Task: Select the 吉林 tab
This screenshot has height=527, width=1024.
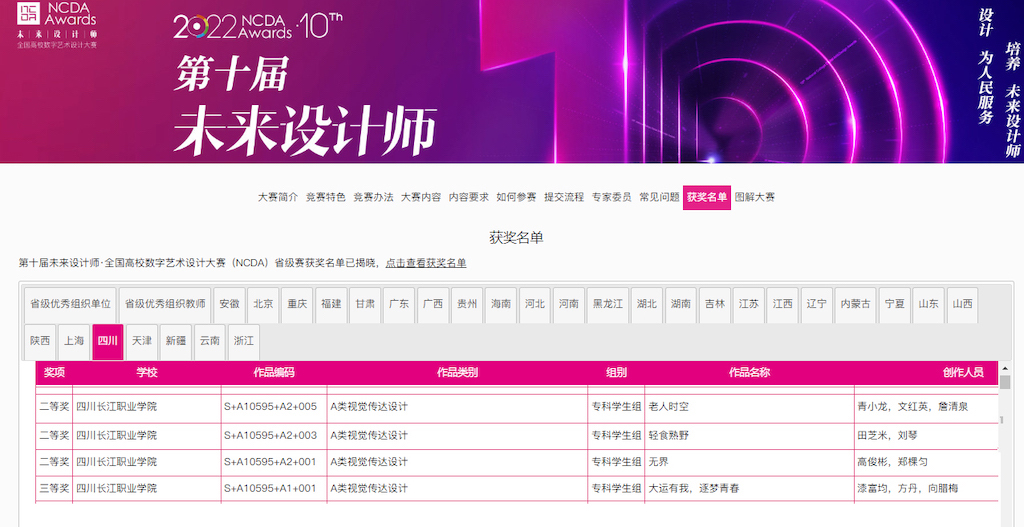Action: (715, 304)
